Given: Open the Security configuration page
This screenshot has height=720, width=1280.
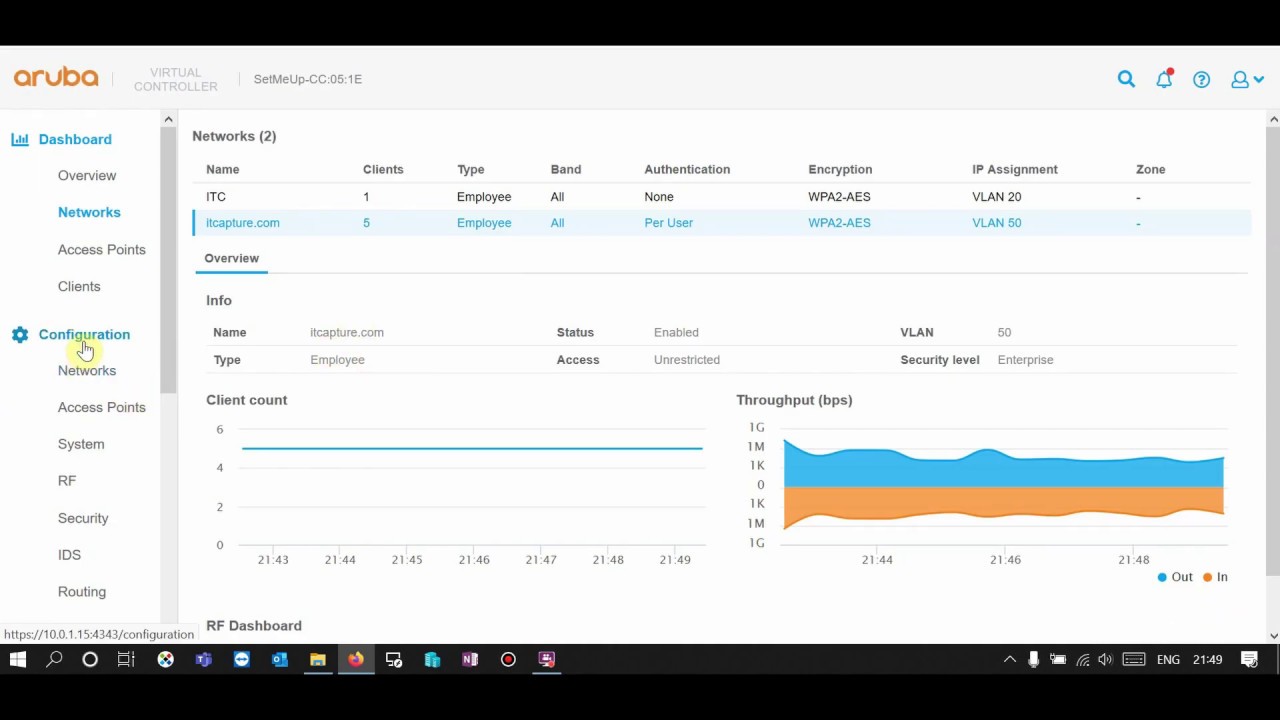Looking at the screenshot, I should click(x=83, y=518).
